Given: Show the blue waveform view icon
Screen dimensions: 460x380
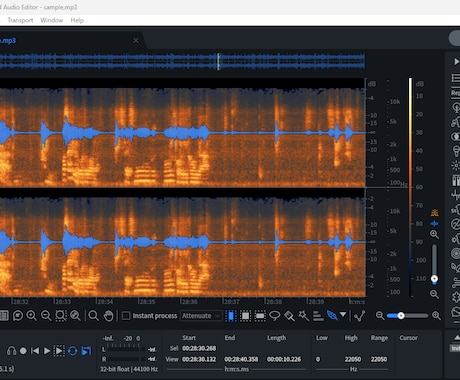Looking at the screenshot, I should click(434, 224).
